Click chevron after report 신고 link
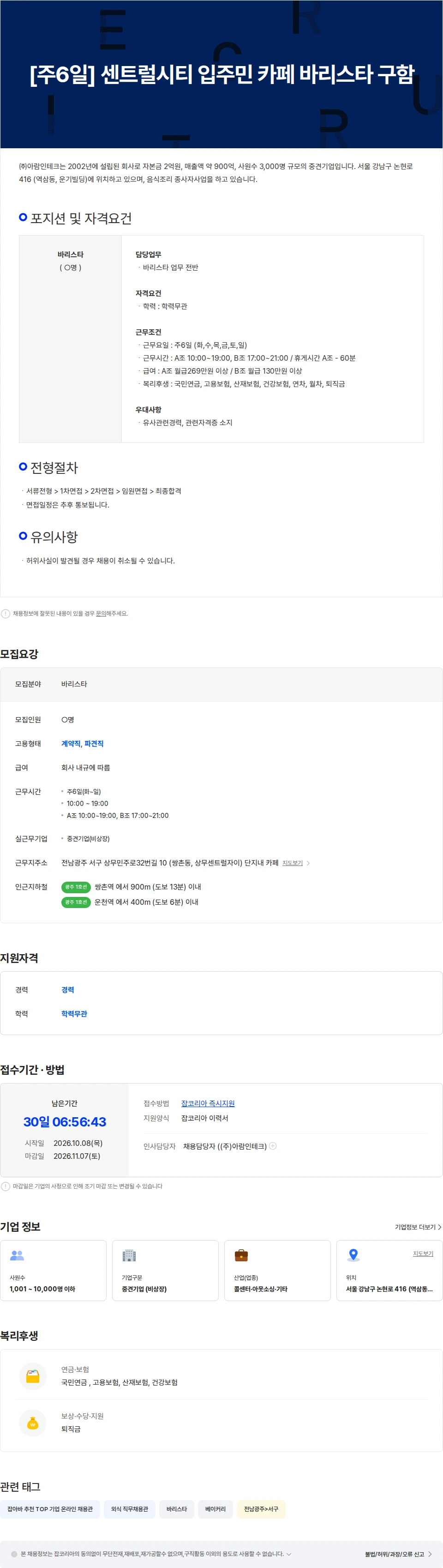The image size is (443, 1568). 430,1554
